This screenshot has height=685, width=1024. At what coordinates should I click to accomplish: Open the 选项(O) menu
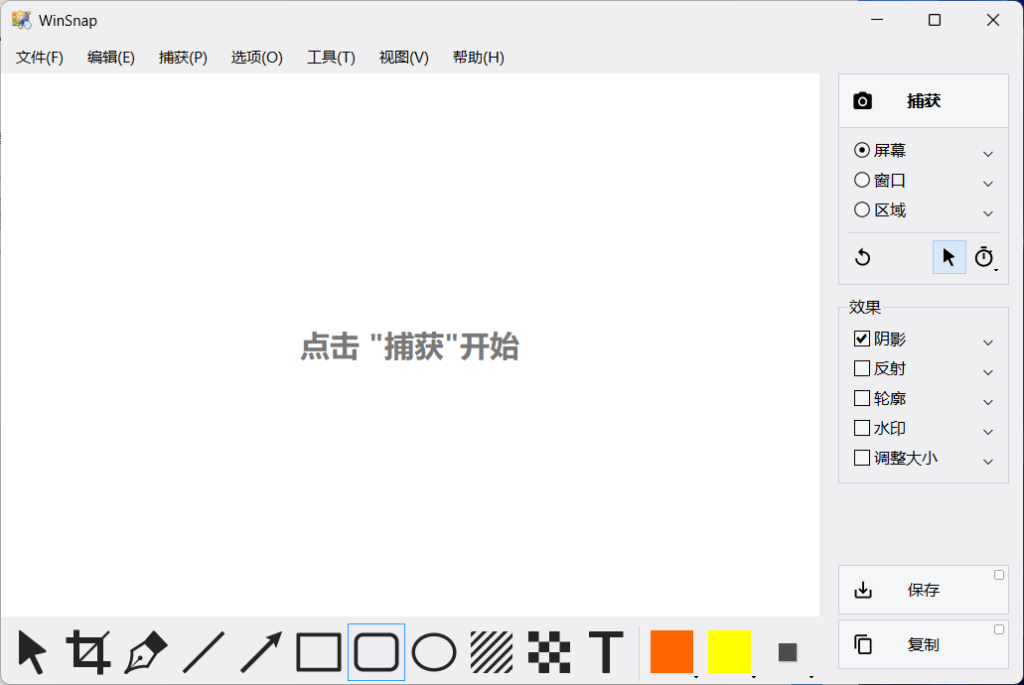pos(257,57)
